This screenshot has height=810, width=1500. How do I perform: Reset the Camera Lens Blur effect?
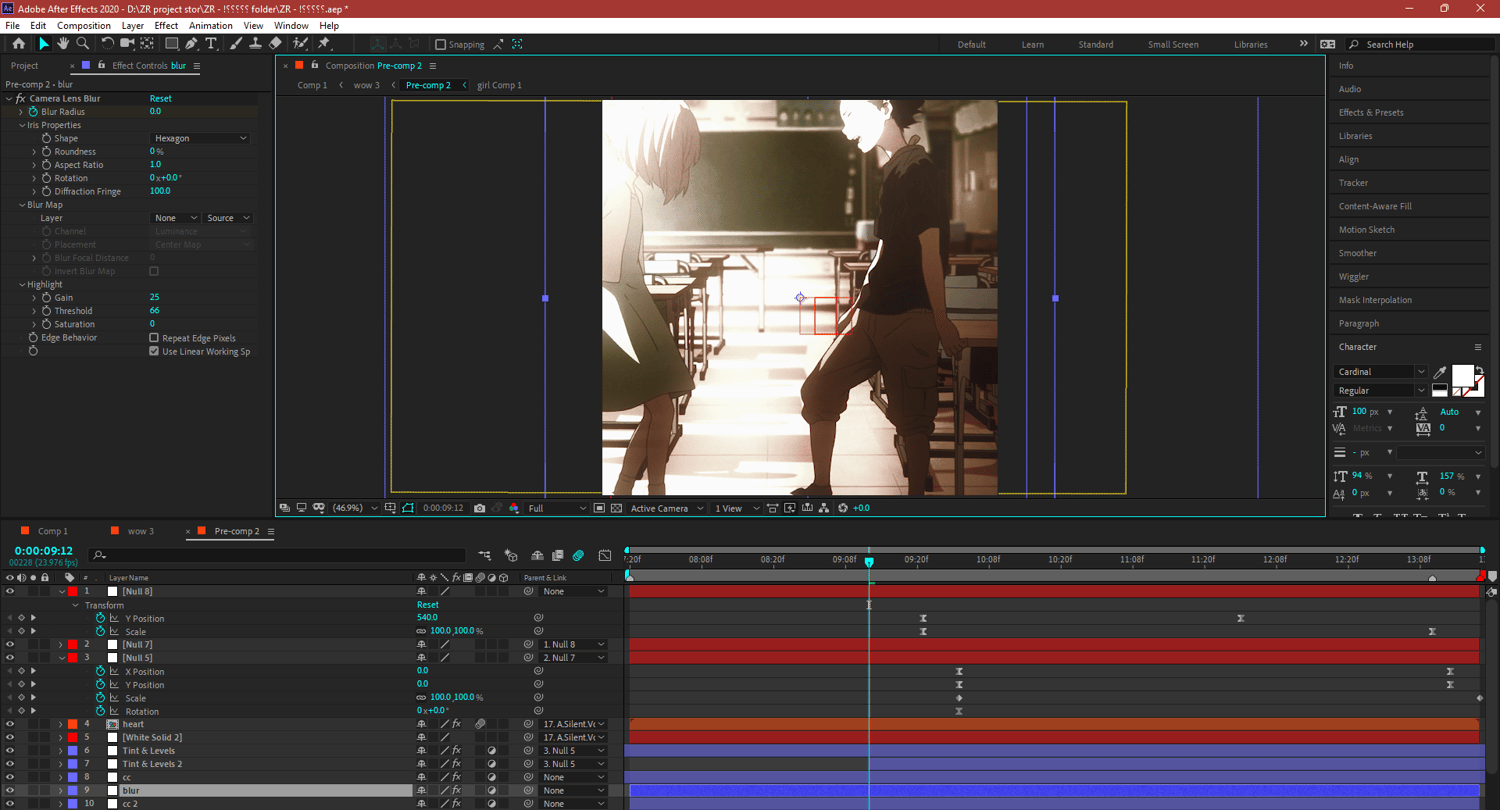(161, 99)
